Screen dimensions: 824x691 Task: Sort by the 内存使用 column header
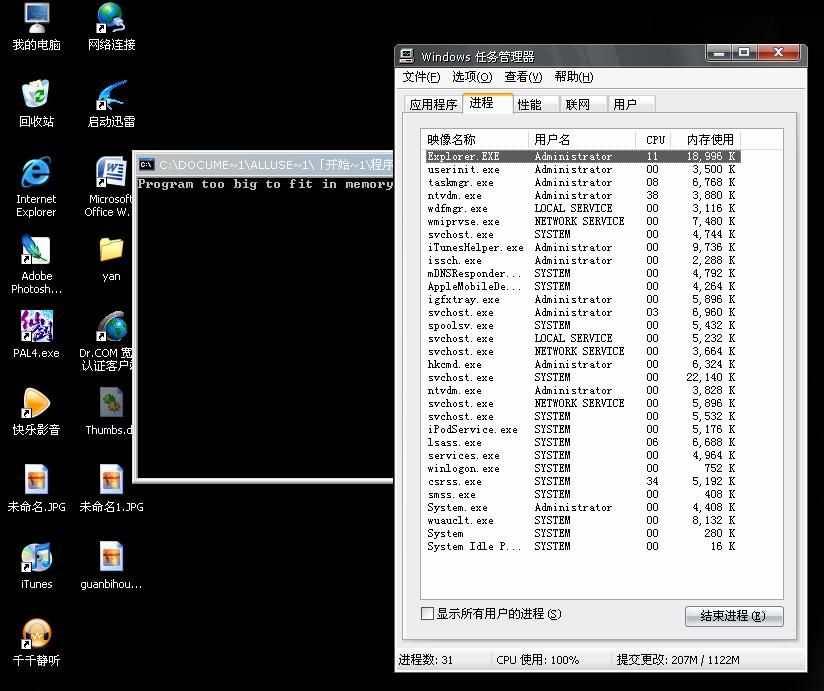pos(703,140)
